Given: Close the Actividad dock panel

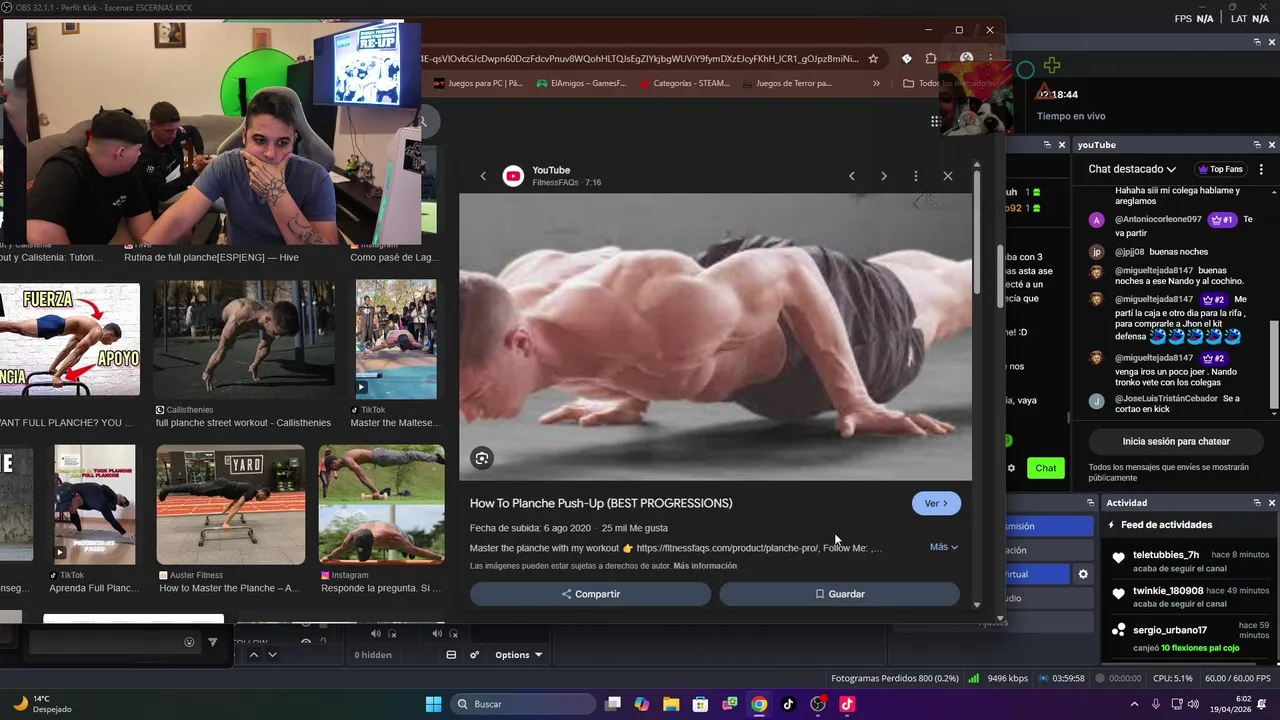Looking at the screenshot, I should click(x=1271, y=503).
